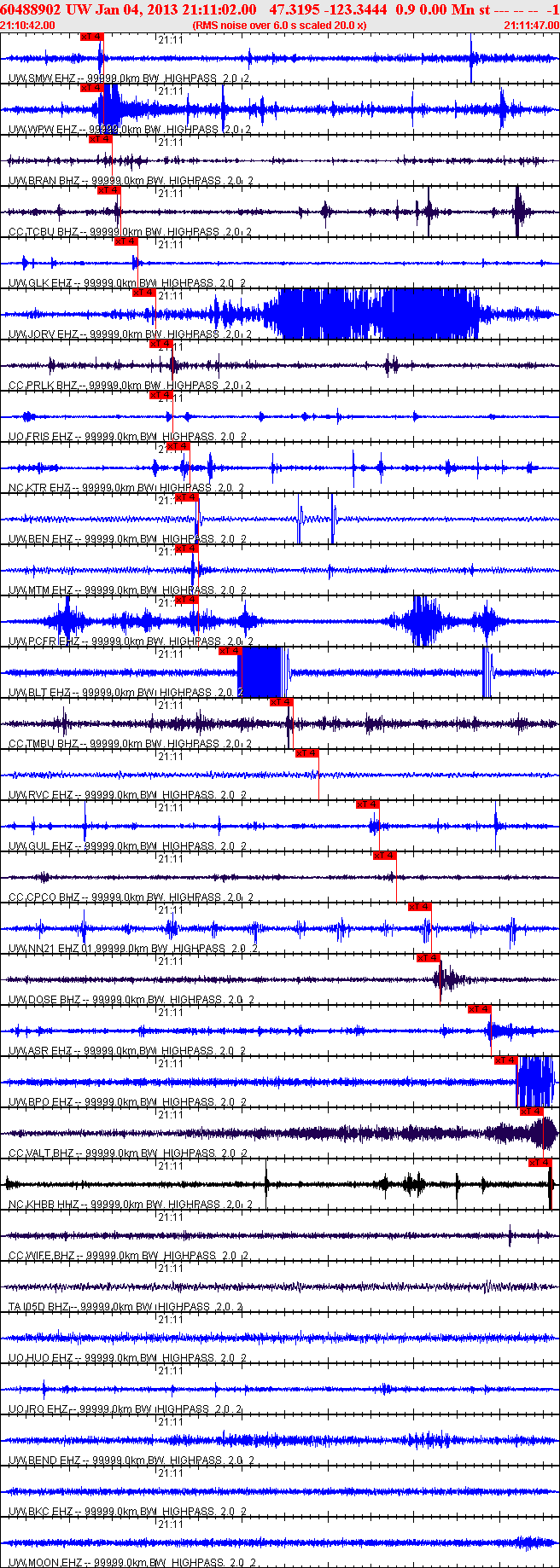The width and height of the screenshot is (560, 1568).
Task: Select red pick marker on UW.BPO trace
Action: [x=505, y=1060]
